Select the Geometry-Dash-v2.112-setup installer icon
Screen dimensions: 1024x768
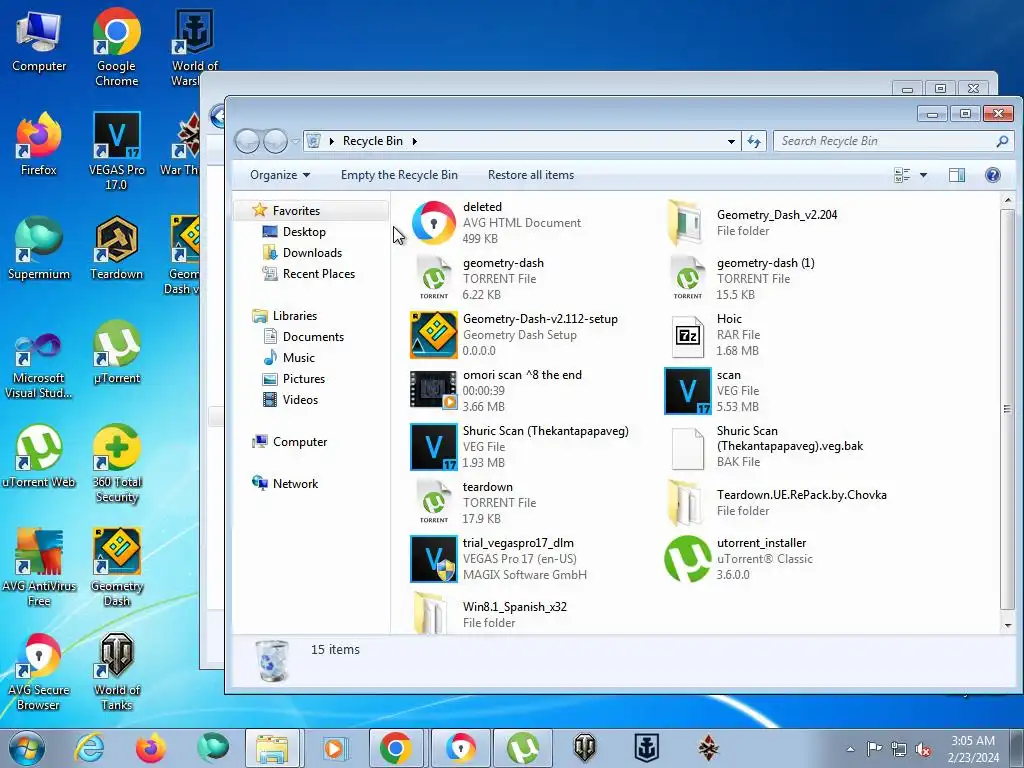click(434, 335)
